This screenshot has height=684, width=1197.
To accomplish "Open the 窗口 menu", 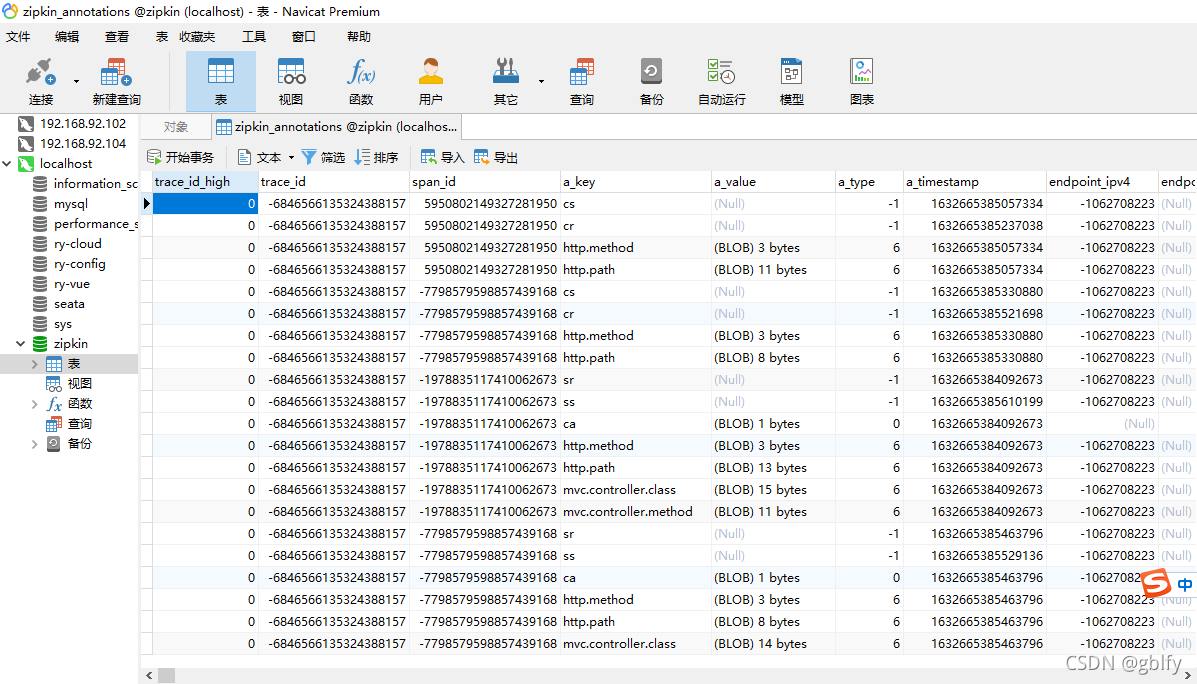I will click(304, 37).
